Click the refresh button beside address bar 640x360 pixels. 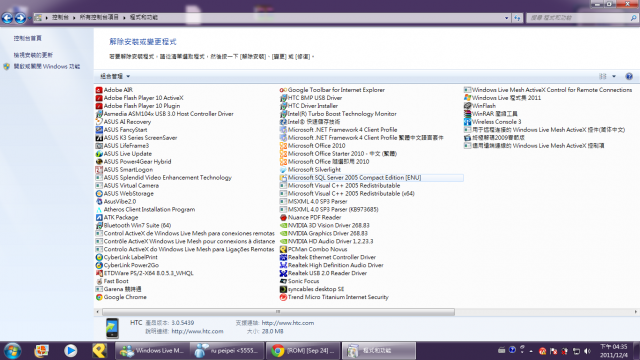(517, 18)
